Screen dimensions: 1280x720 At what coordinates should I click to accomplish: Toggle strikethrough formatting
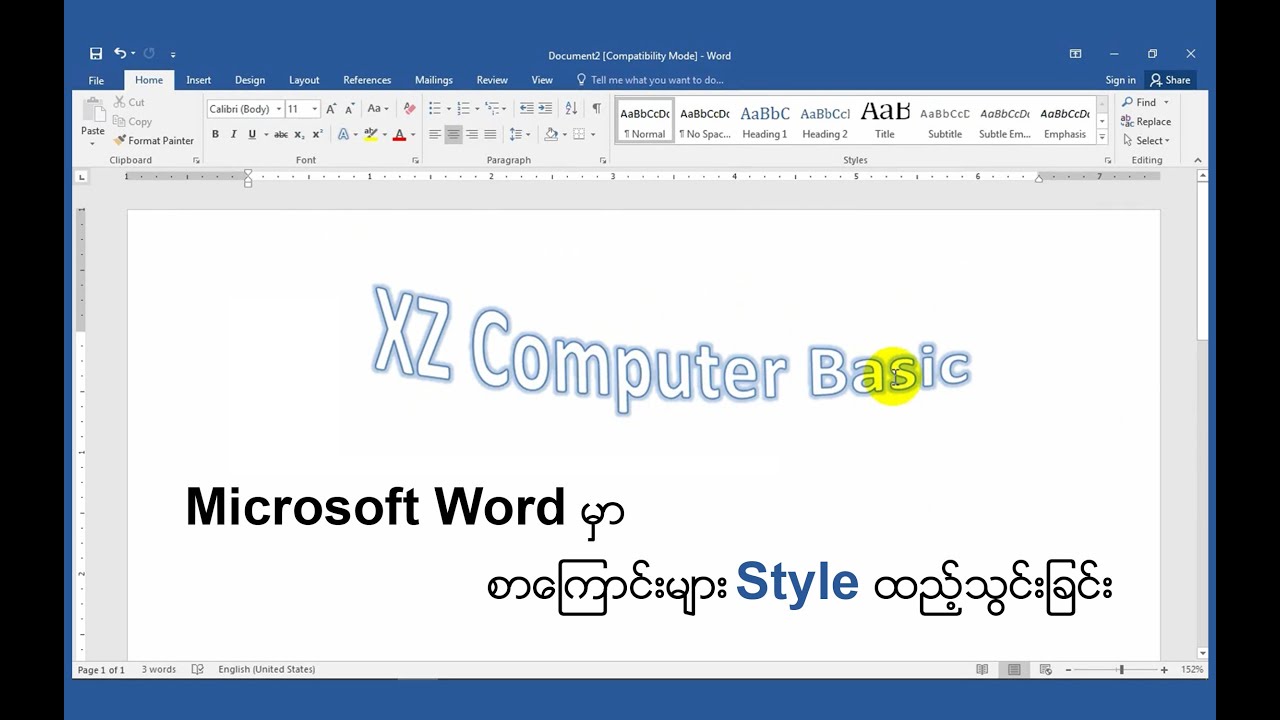tap(281, 135)
